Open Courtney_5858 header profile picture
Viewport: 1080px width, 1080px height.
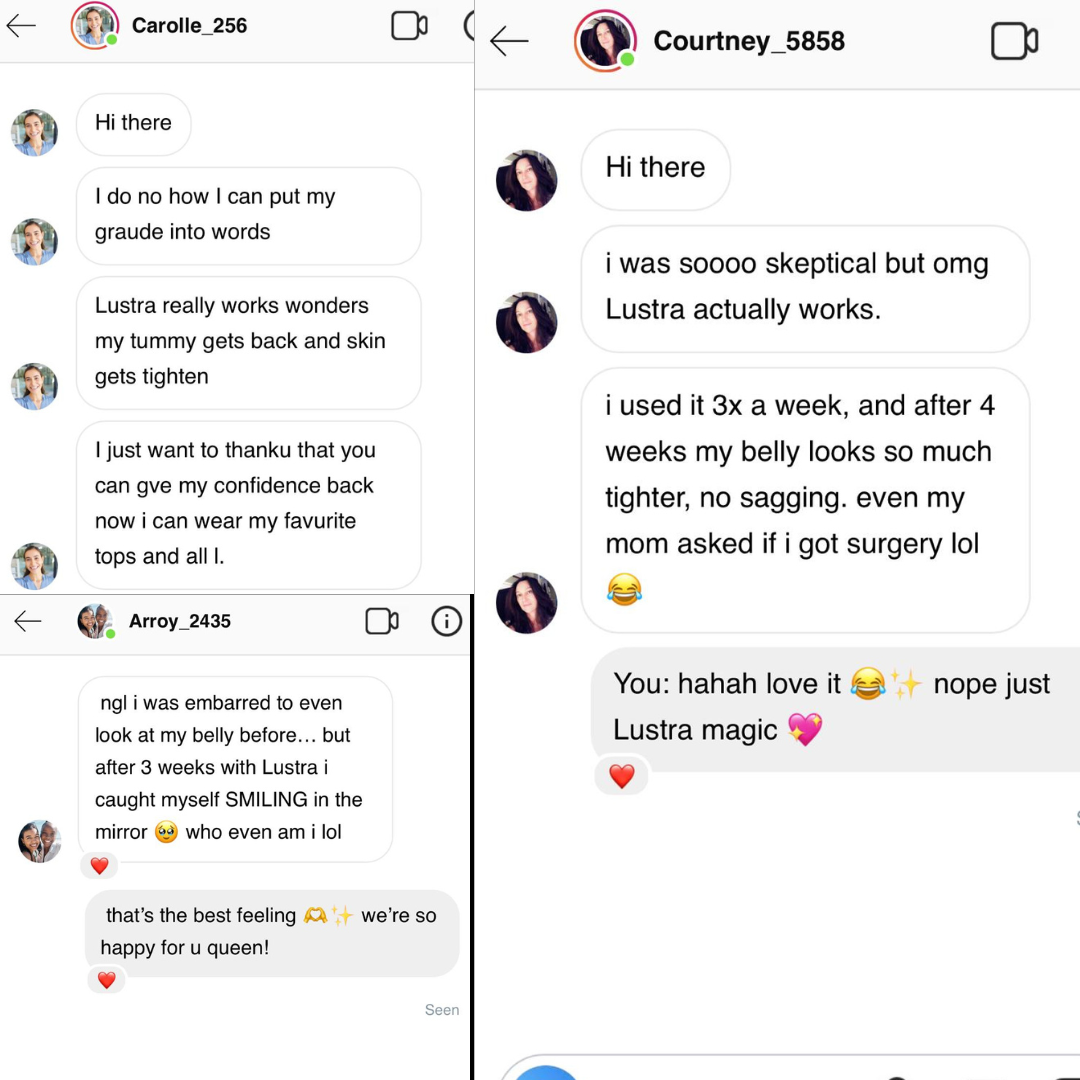click(x=605, y=41)
